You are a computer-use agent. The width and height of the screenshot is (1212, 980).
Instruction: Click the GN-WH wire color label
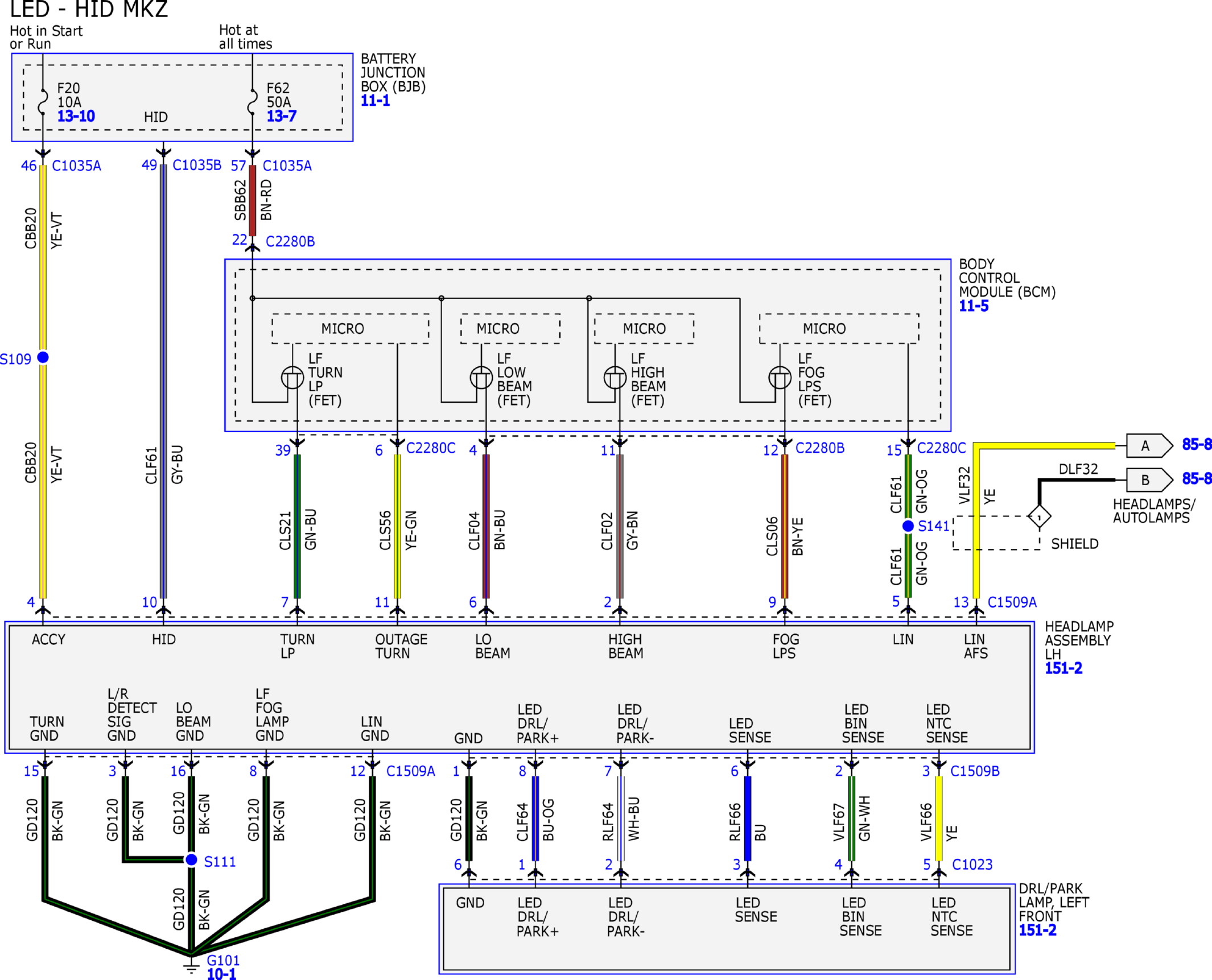(x=864, y=818)
